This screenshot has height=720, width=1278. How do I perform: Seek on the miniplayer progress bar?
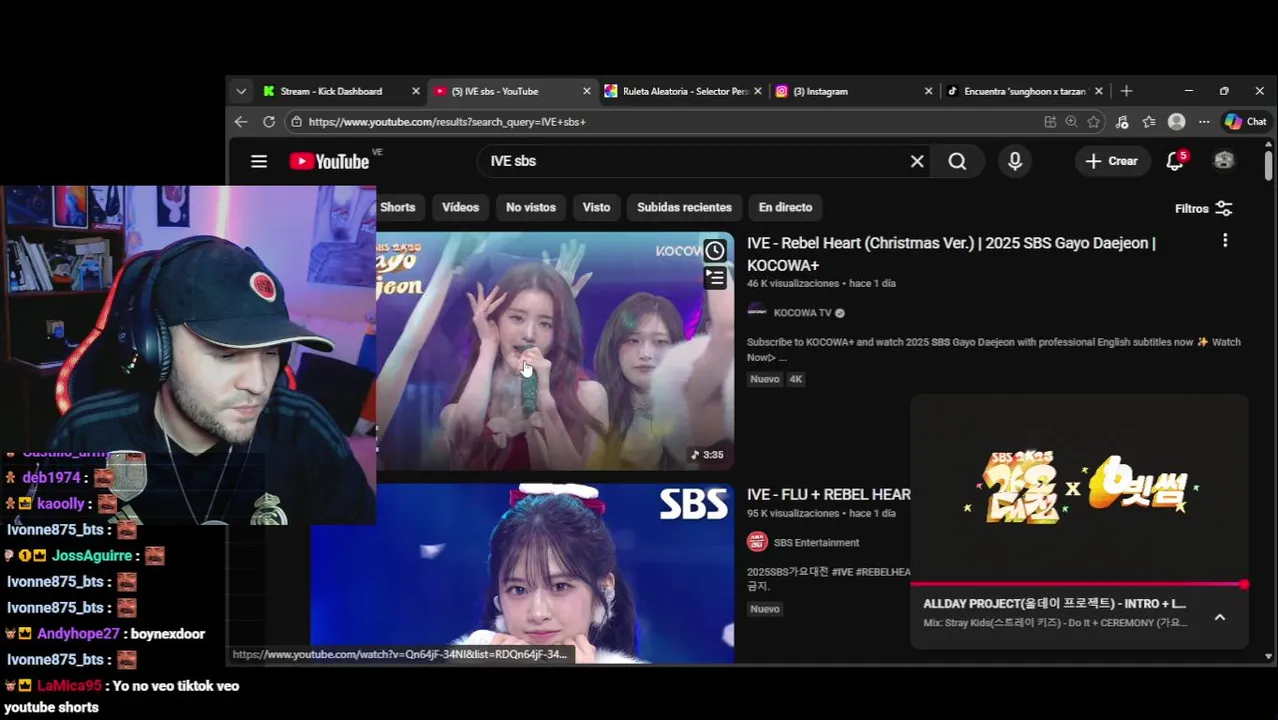[1079, 584]
